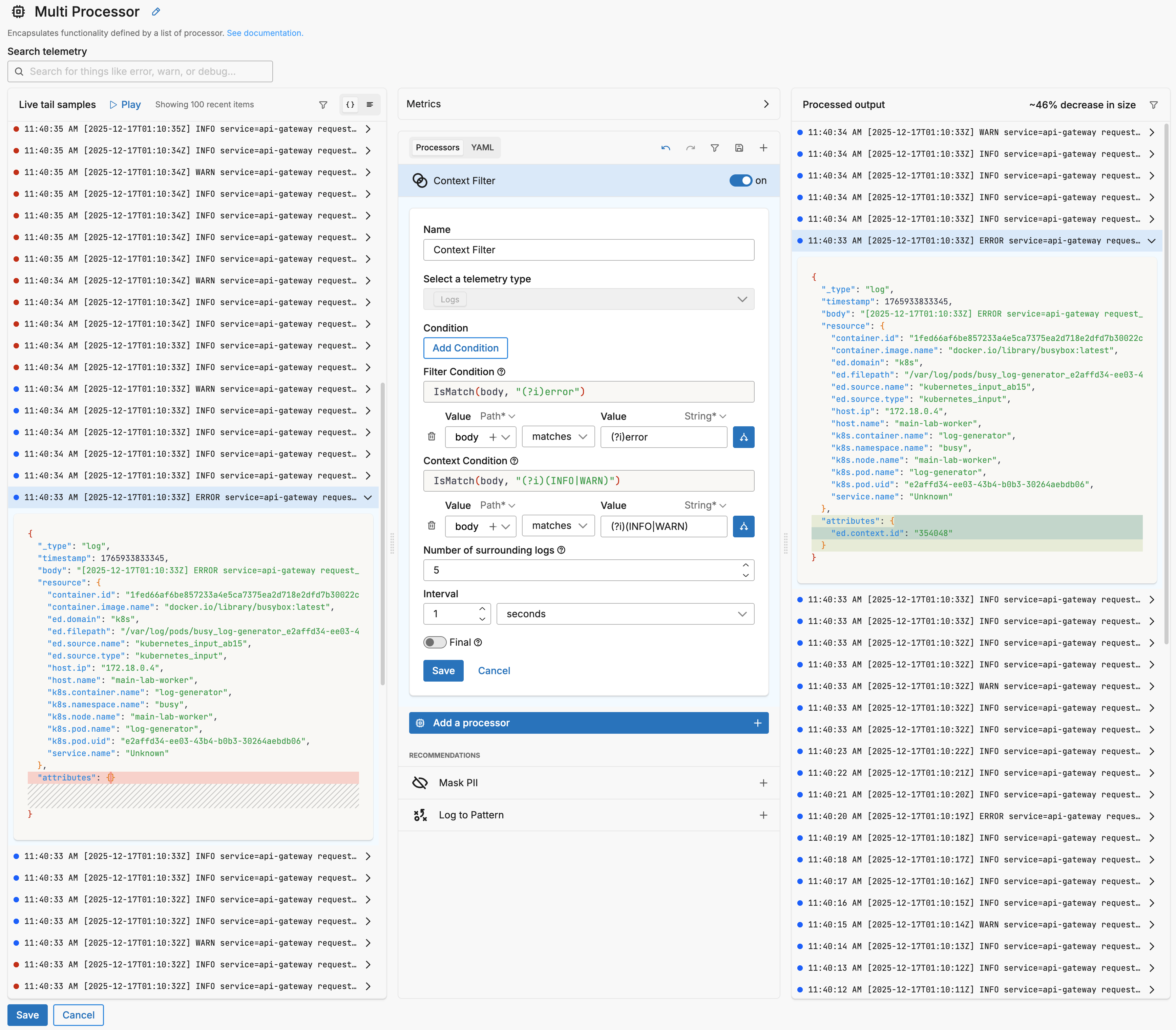The width and height of the screenshot is (1176, 1030).
Task: Save the processor configuration via disk icon
Action: point(739,148)
